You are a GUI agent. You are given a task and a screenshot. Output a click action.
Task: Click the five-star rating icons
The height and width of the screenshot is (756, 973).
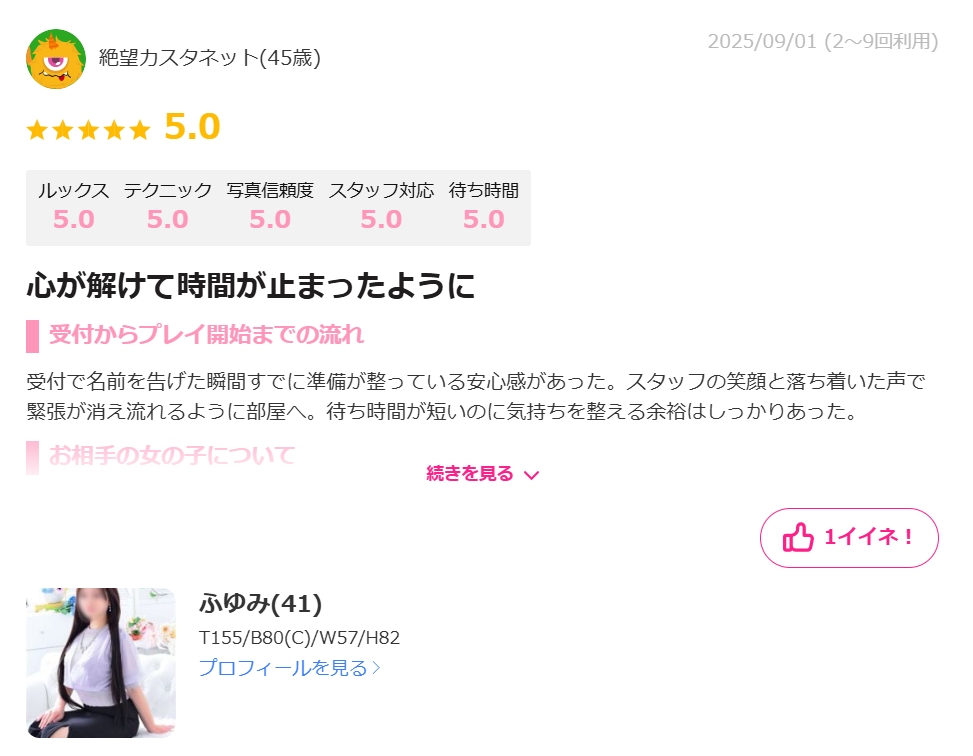tap(88, 130)
